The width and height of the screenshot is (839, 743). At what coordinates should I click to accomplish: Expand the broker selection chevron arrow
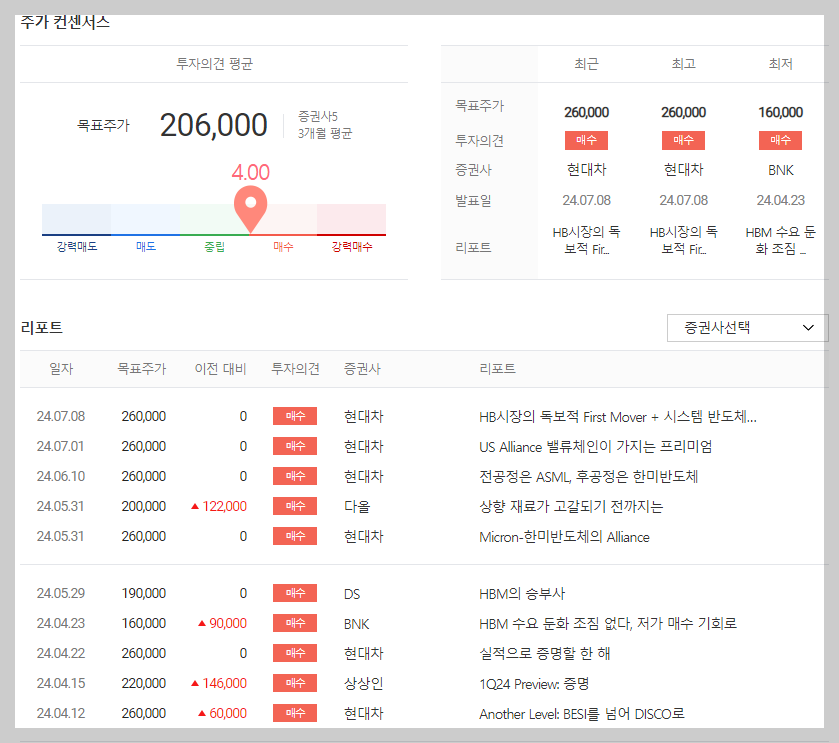tap(808, 327)
